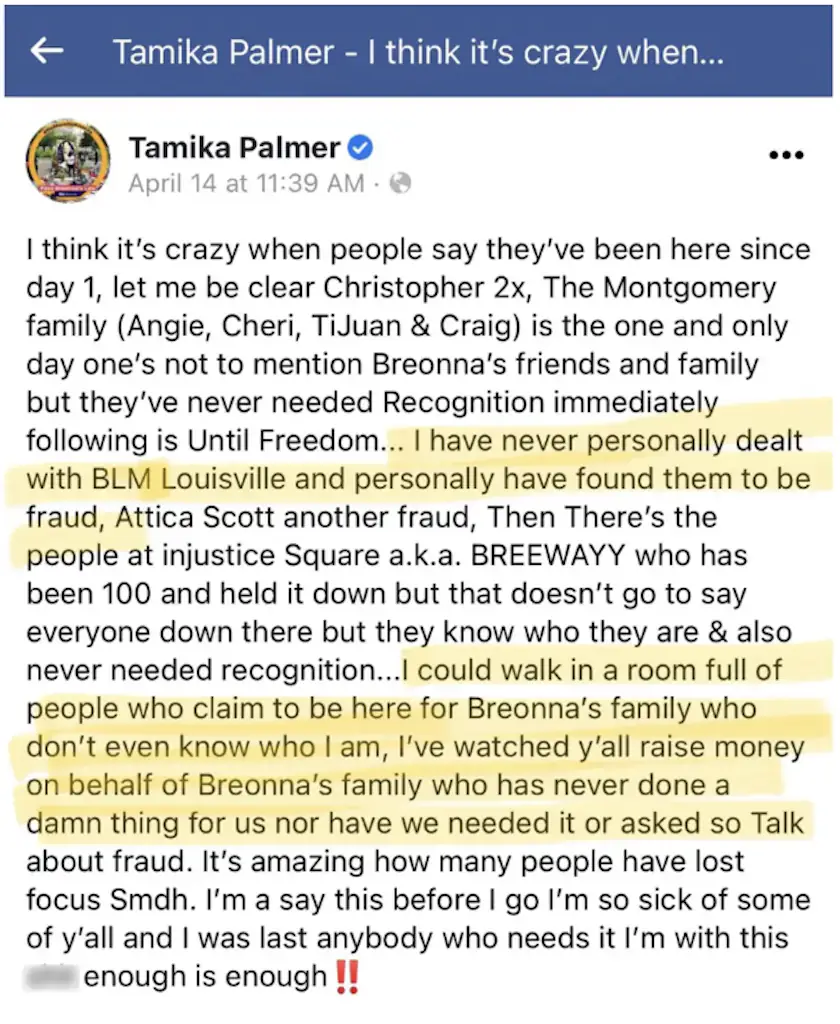Click the red double exclamation emoji
The height and width of the screenshot is (1024, 840).
[x=346, y=975]
